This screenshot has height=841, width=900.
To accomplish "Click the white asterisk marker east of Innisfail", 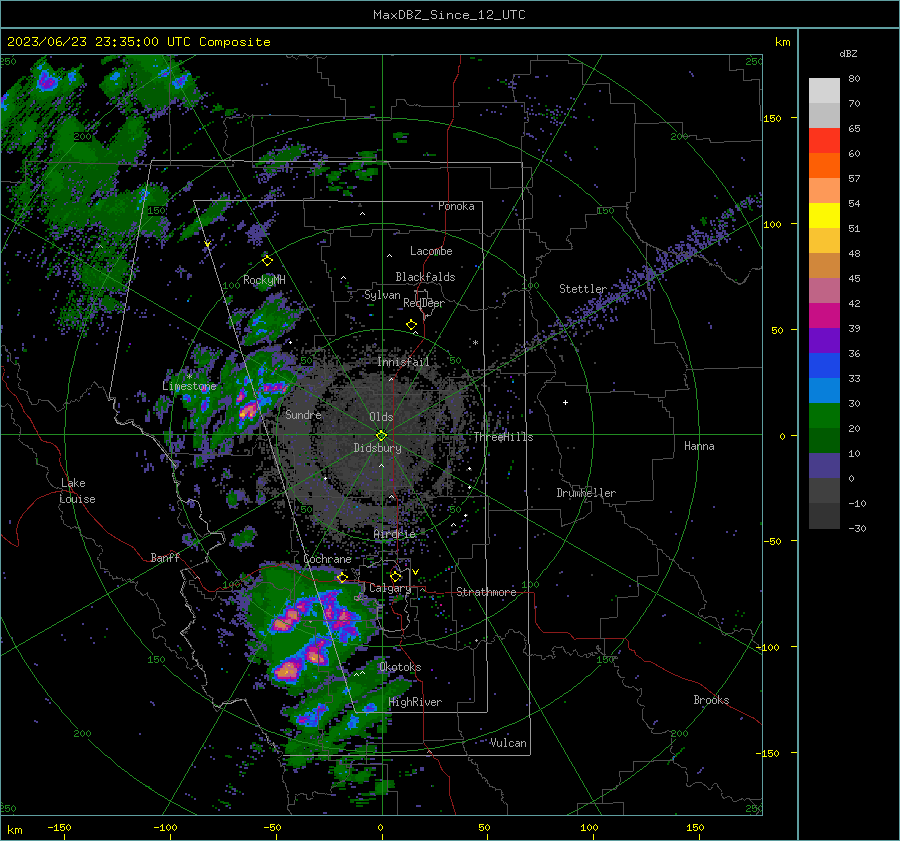I will pyautogui.click(x=476, y=343).
